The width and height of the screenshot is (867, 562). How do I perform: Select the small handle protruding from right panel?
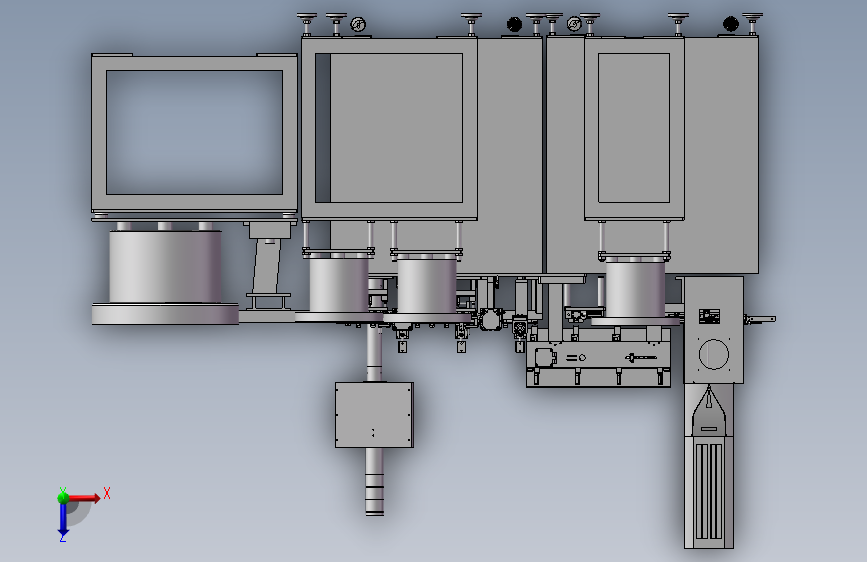tap(760, 319)
